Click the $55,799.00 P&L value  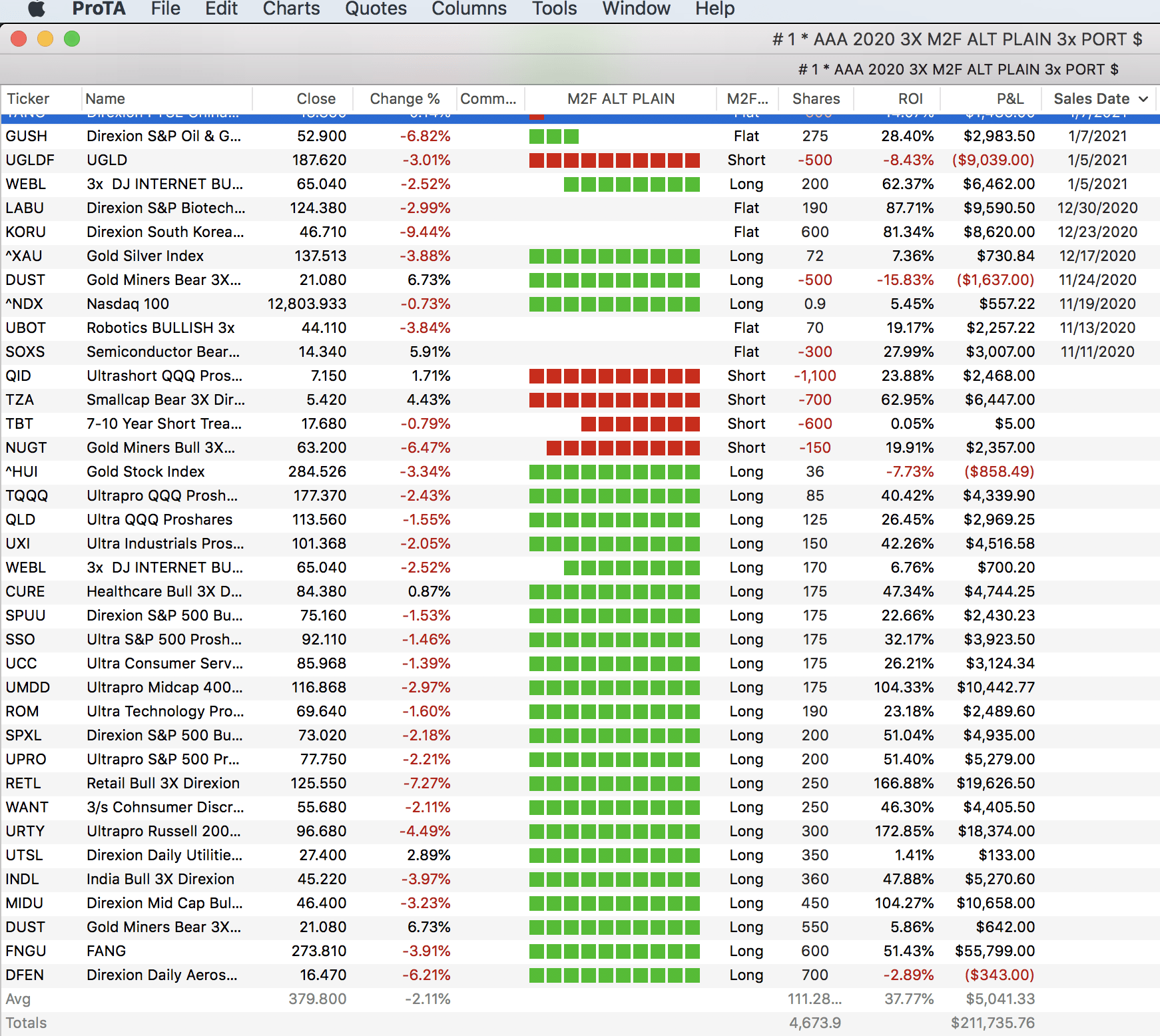click(995, 951)
